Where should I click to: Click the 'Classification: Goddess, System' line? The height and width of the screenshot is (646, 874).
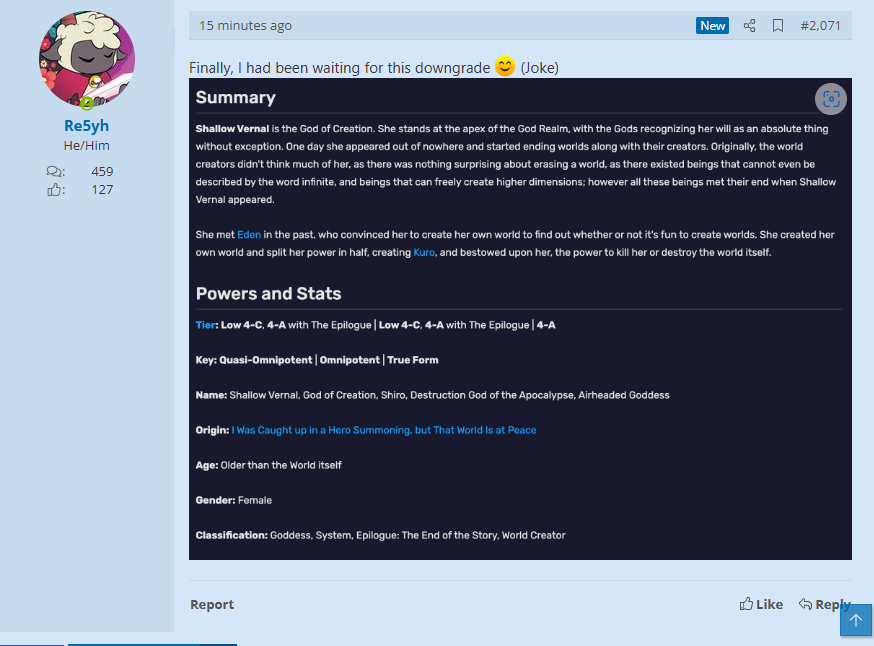(x=380, y=536)
